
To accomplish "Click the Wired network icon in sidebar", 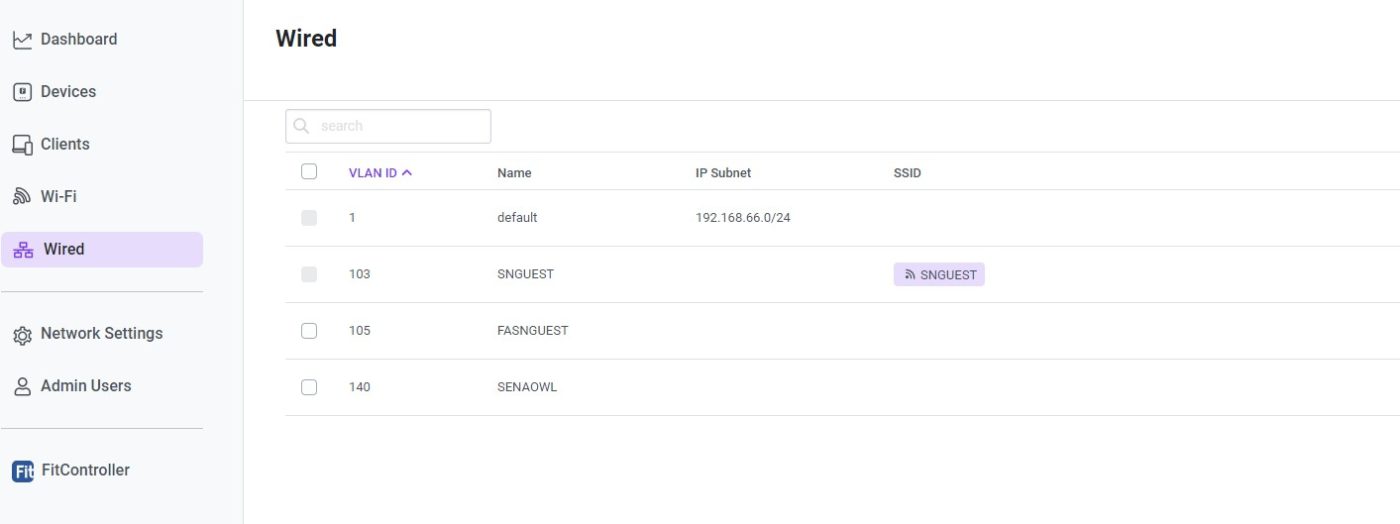I will point(24,250).
